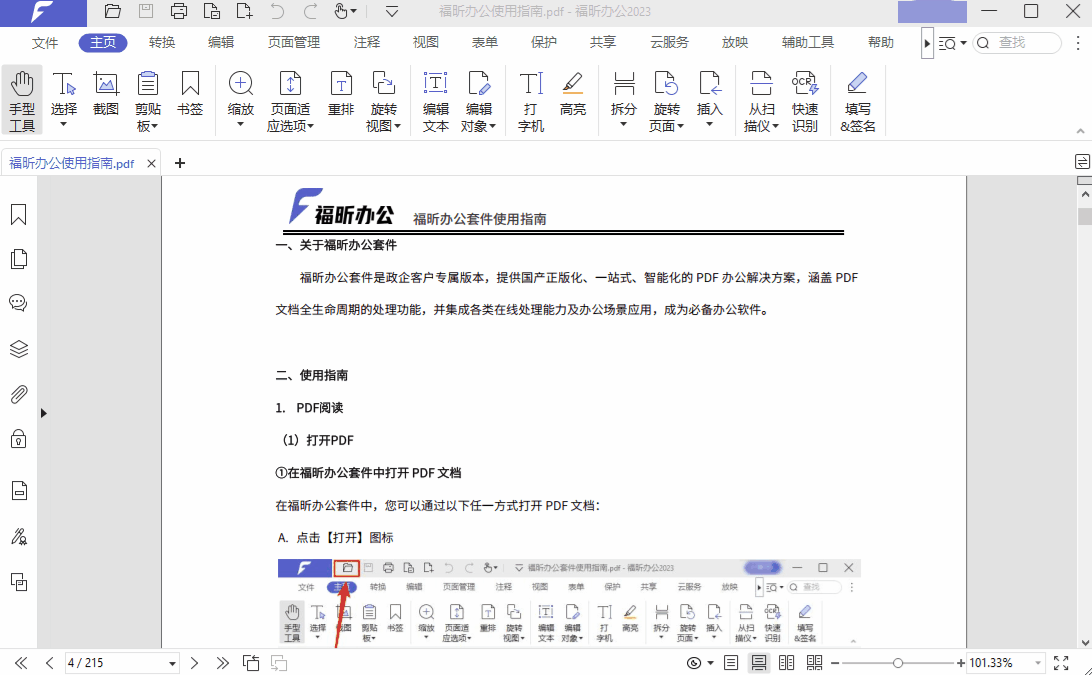Click the next page arrow button
The image size is (1092, 675).
coord(196,662)
